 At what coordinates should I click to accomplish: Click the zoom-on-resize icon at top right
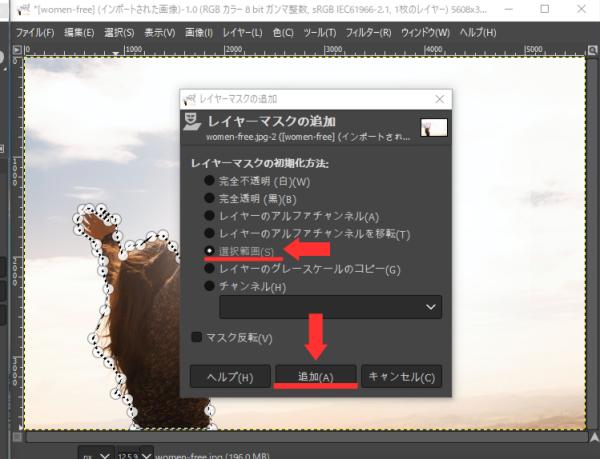(x=592, y=50)
